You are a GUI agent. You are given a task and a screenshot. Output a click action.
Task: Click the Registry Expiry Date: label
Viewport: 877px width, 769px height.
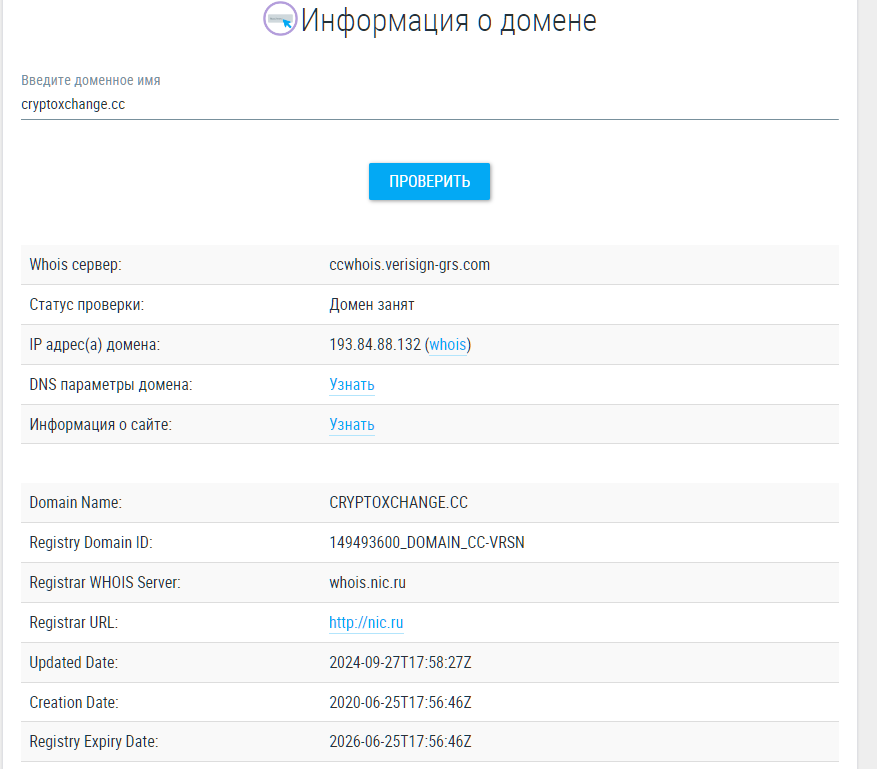click(x=94, y=742)
